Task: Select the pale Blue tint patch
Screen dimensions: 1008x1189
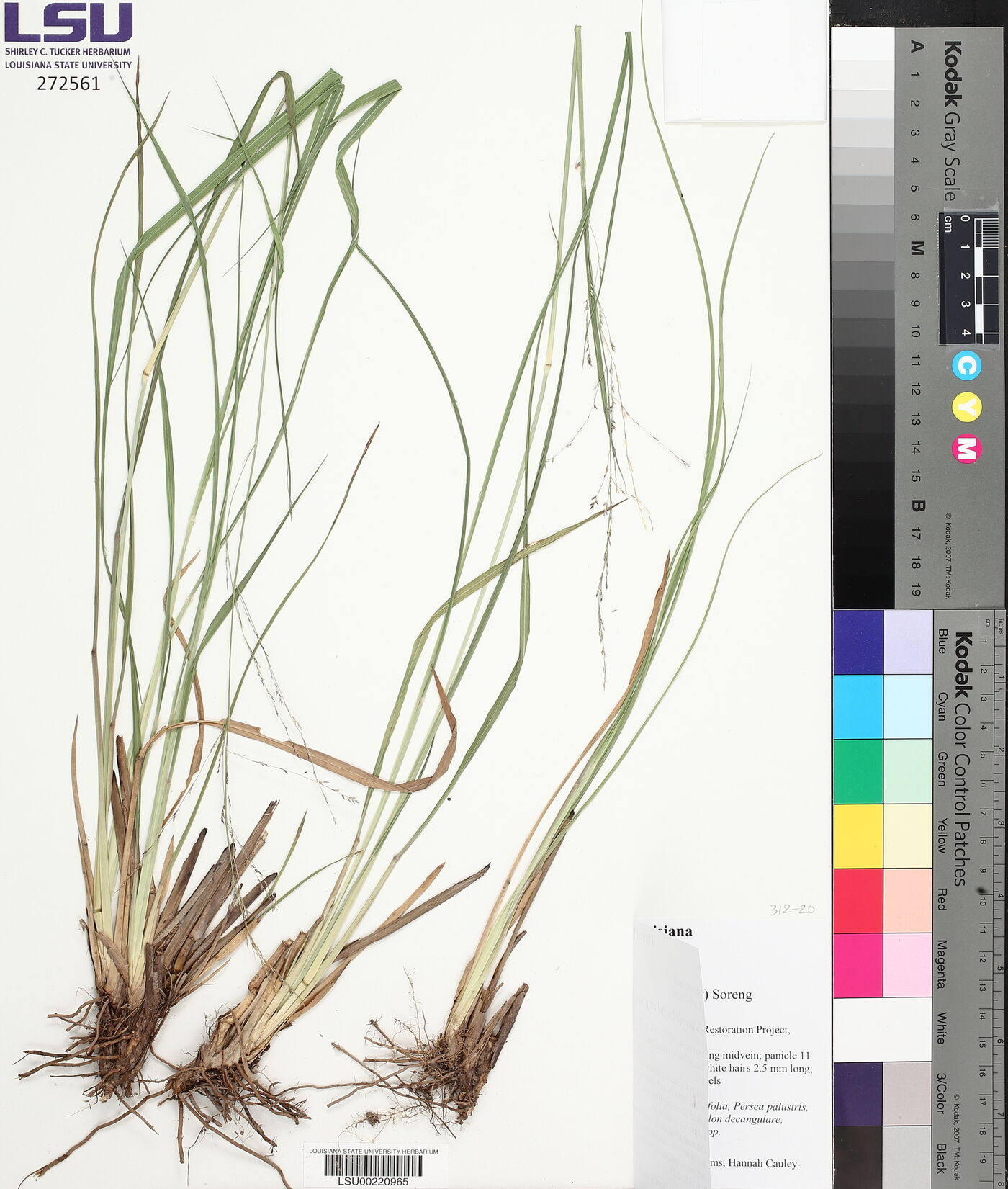Action: point(908,642)
